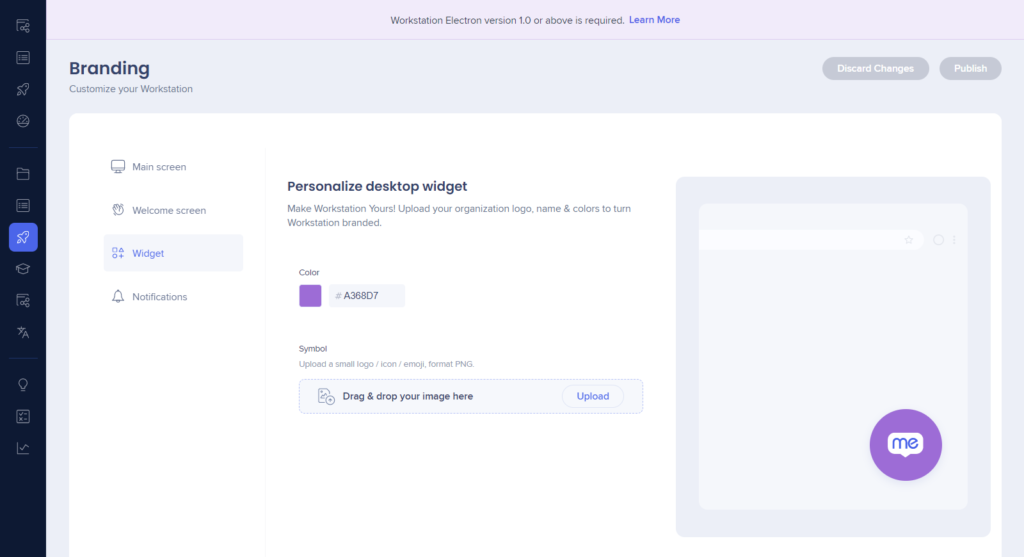This screenshot has width=1024, height=557.
Task: Click the highlighted rocket icon in sidebar
Action: 23,237
